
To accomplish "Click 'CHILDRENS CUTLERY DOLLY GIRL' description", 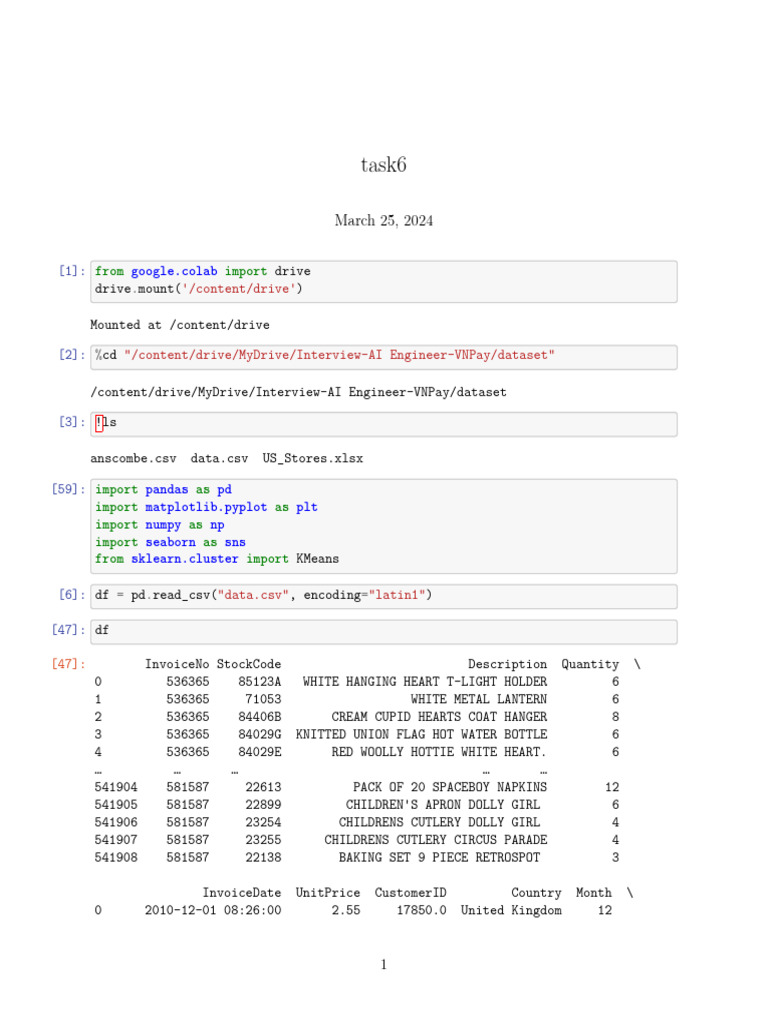I will click(440, 823).
